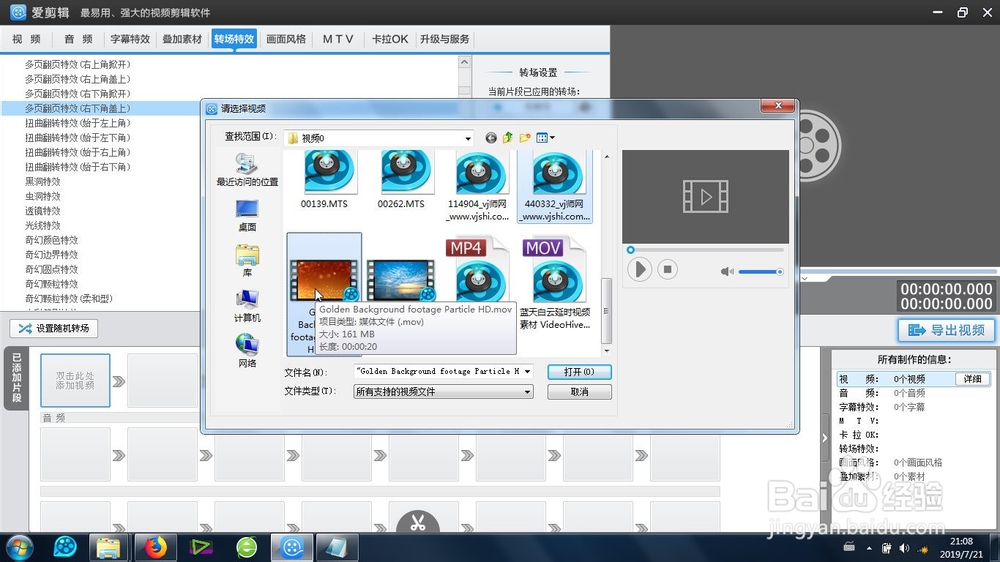Go to Desktop (桌面) in the sidebar
Image resolution: width=1000 pixels, height=562 pixels.
247,215
